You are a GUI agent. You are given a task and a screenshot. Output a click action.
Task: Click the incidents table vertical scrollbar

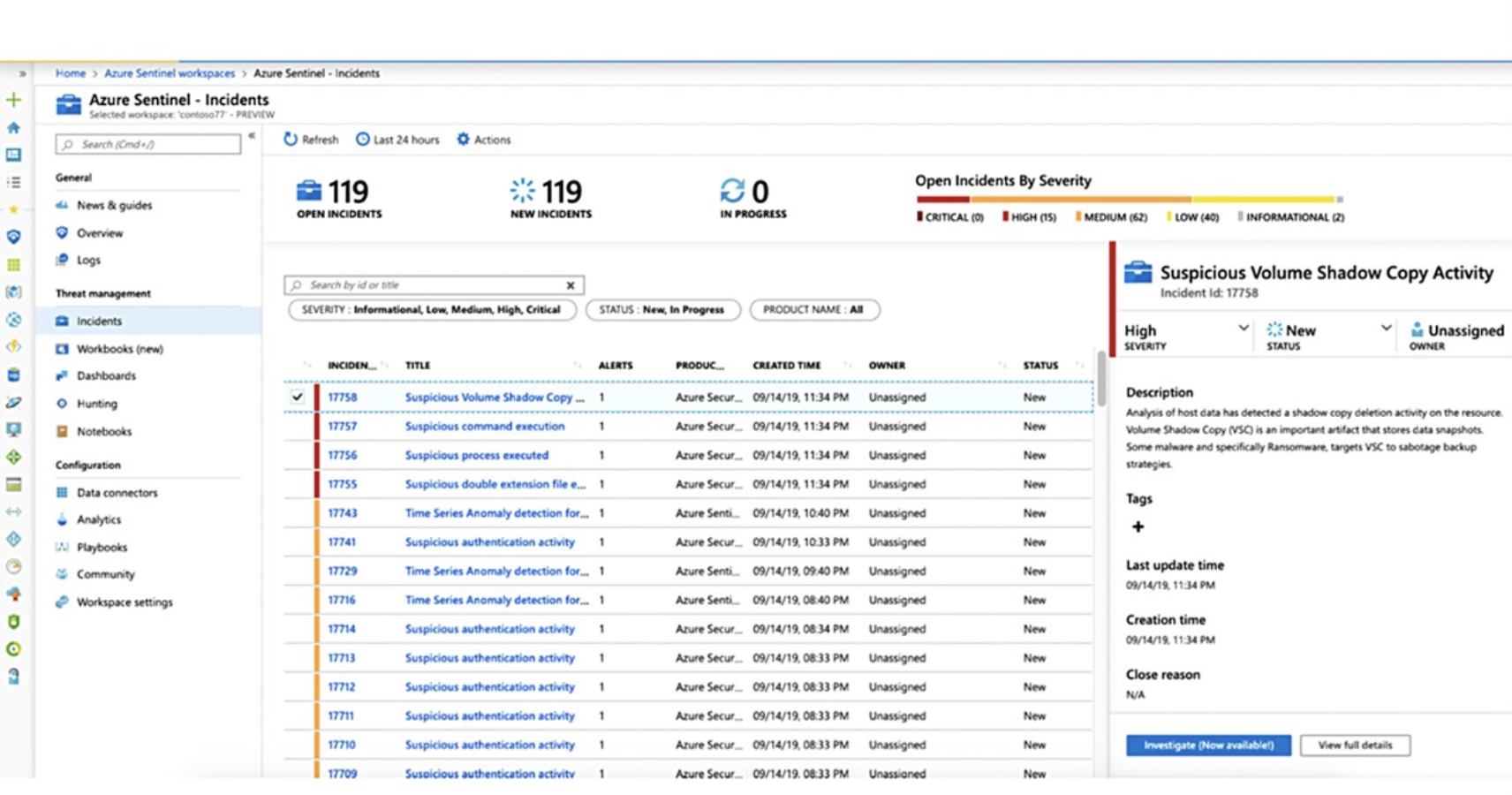(1101, 378)
